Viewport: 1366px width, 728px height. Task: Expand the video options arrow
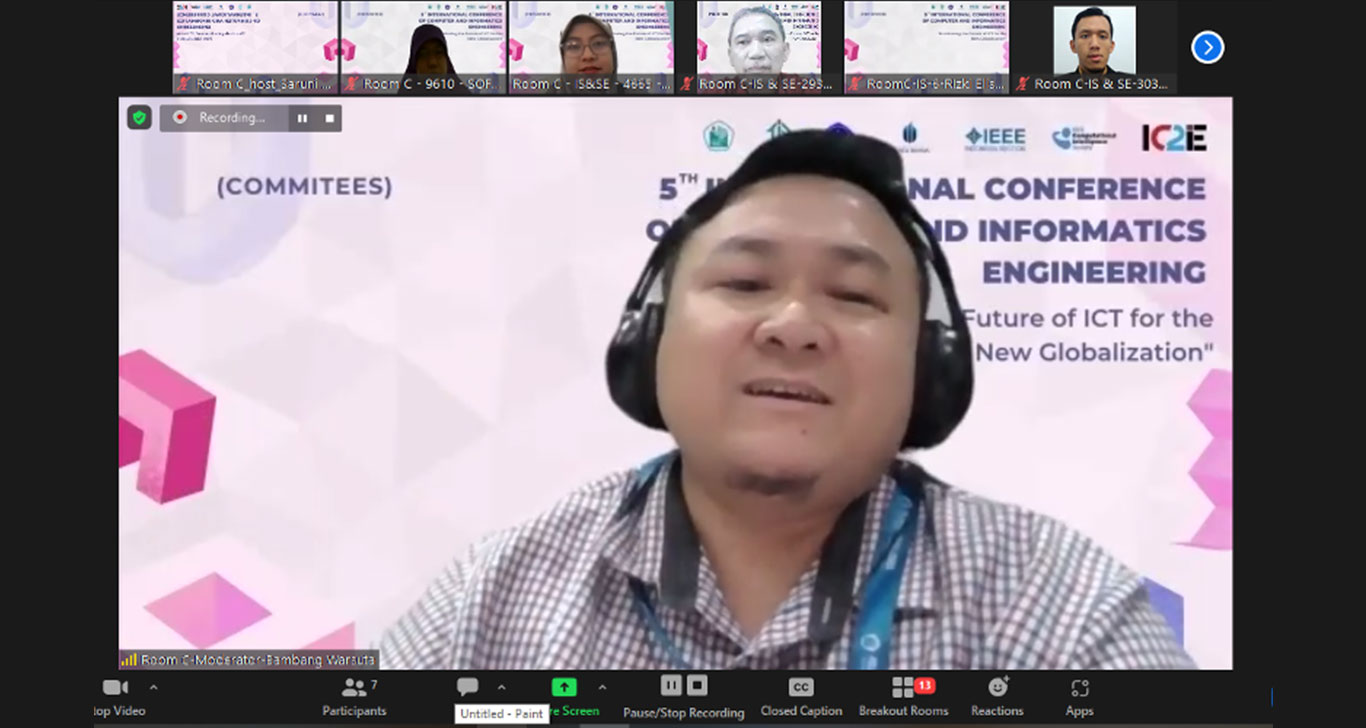[153, 687]
